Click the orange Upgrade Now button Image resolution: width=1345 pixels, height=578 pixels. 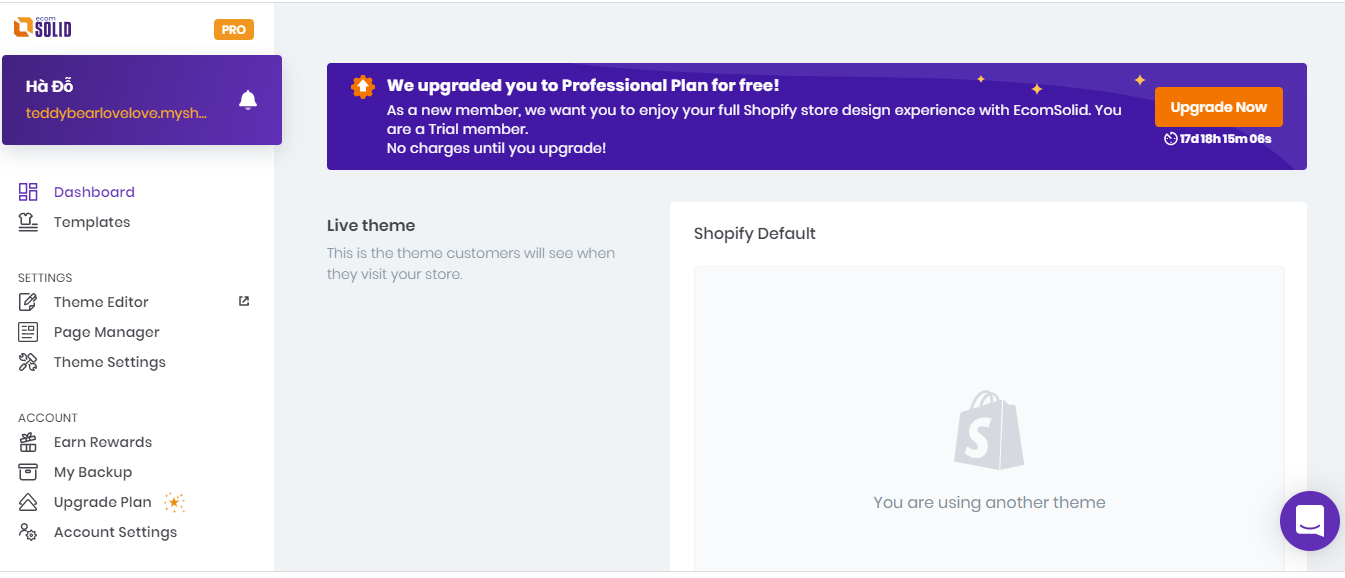tap(1219, 107)
